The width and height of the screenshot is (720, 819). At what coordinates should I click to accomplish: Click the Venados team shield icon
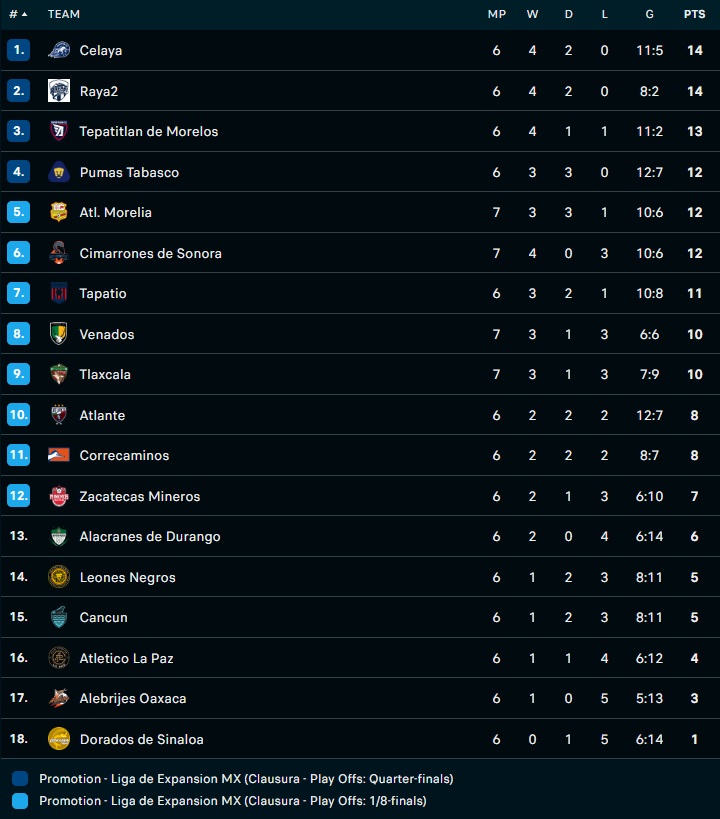click(59, 334)
